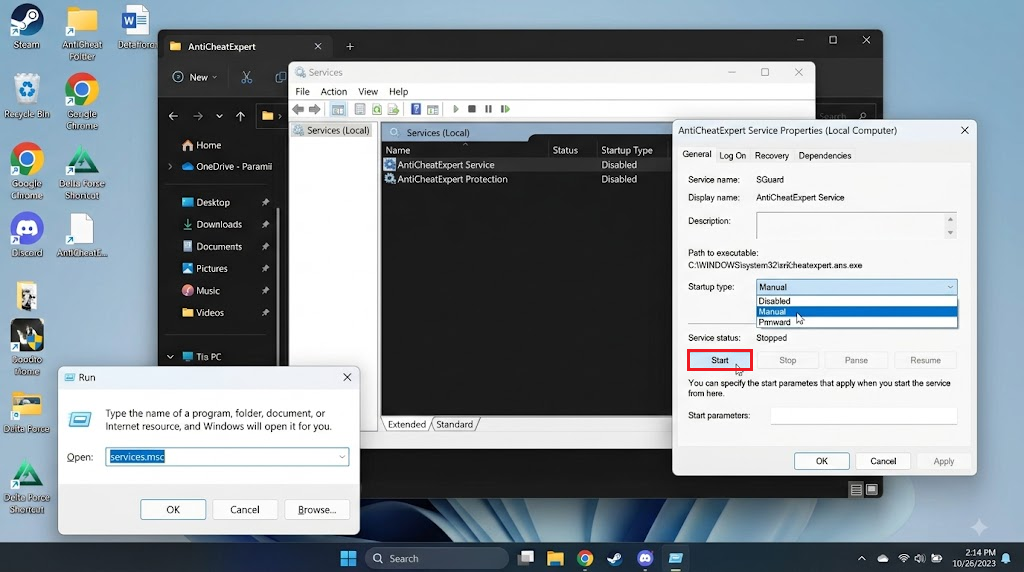
Task: Open the View menu in Services
Action: click(368, 91)
